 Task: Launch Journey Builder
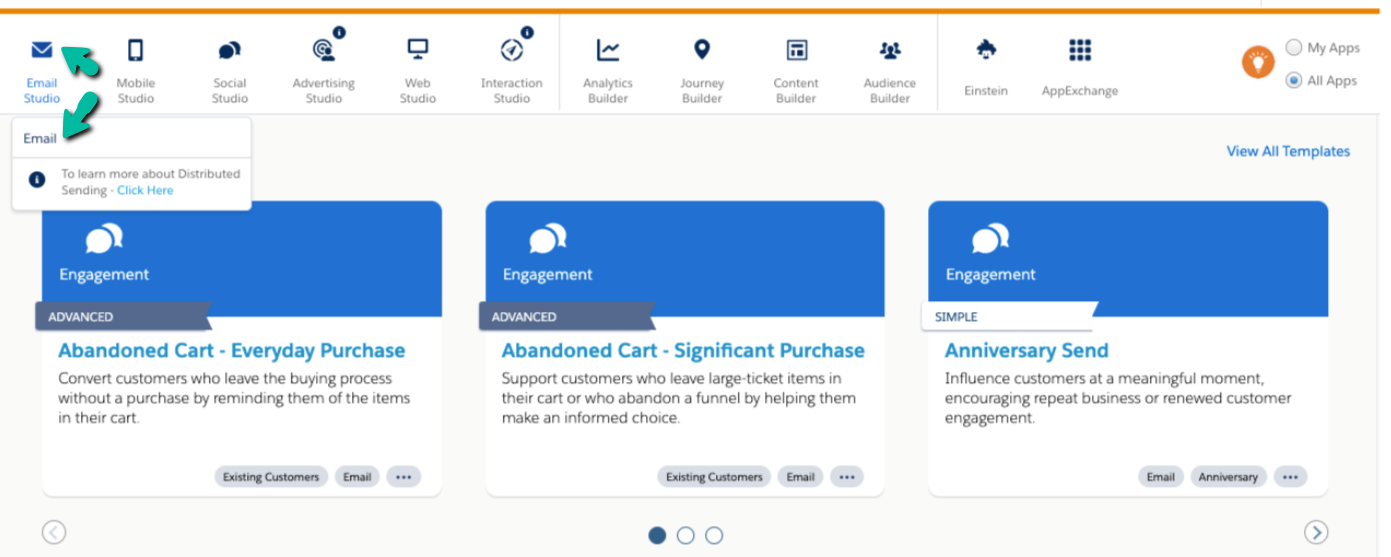[x=702, y=51]
